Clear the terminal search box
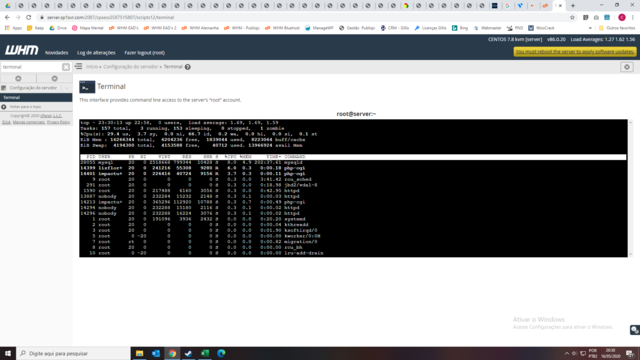The image size is (640, 360). (66, 67)
